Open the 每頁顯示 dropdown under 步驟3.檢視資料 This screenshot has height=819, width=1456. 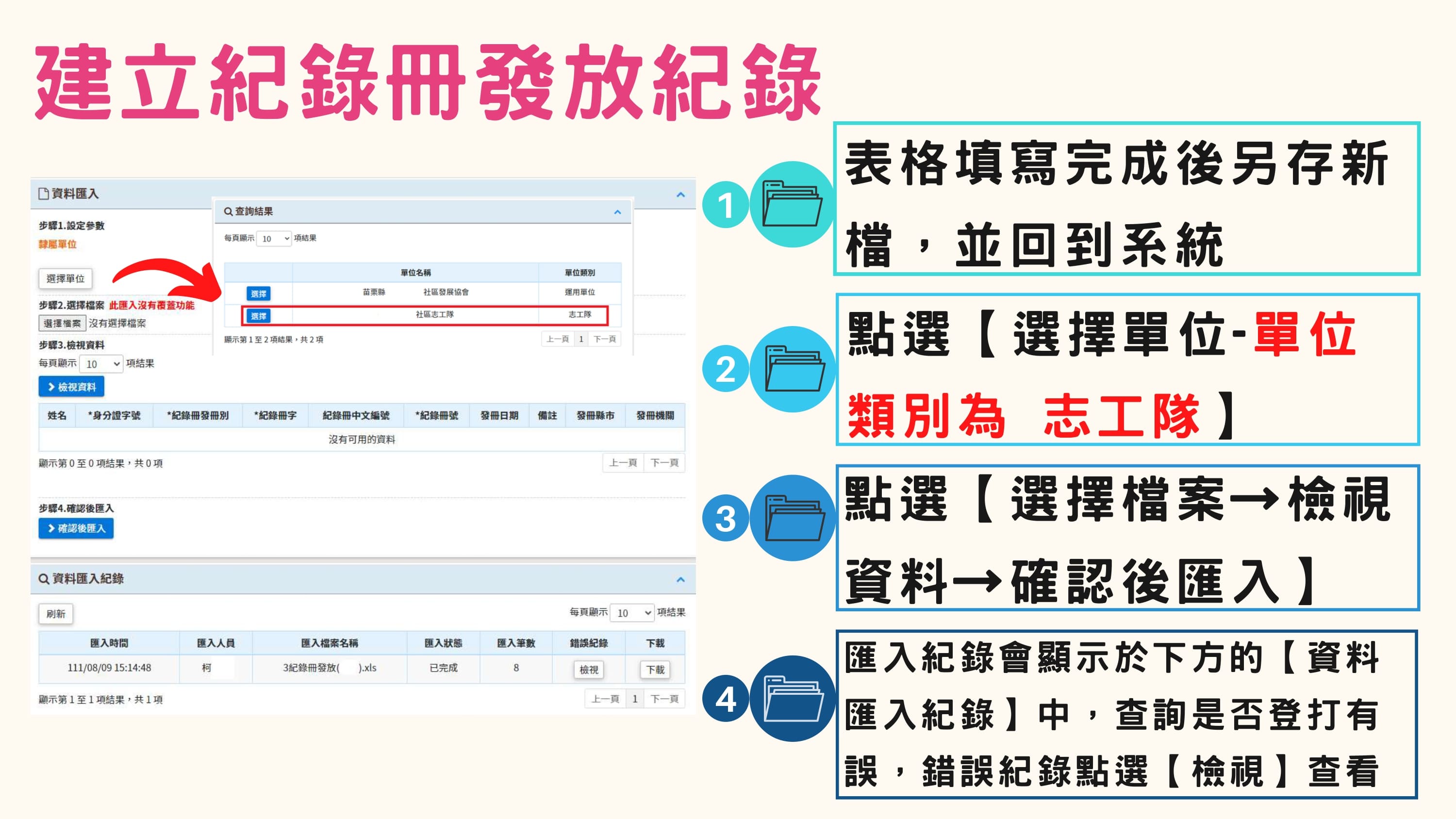(101, 364)
